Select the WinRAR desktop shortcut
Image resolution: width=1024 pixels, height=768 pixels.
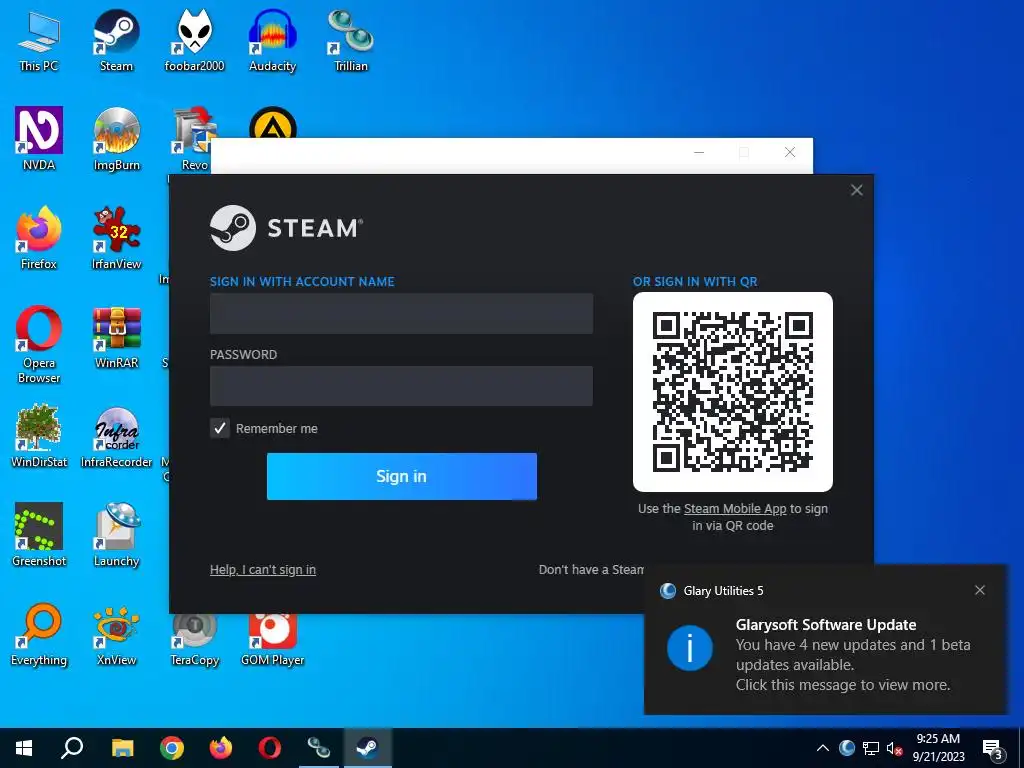coord(116,337)
